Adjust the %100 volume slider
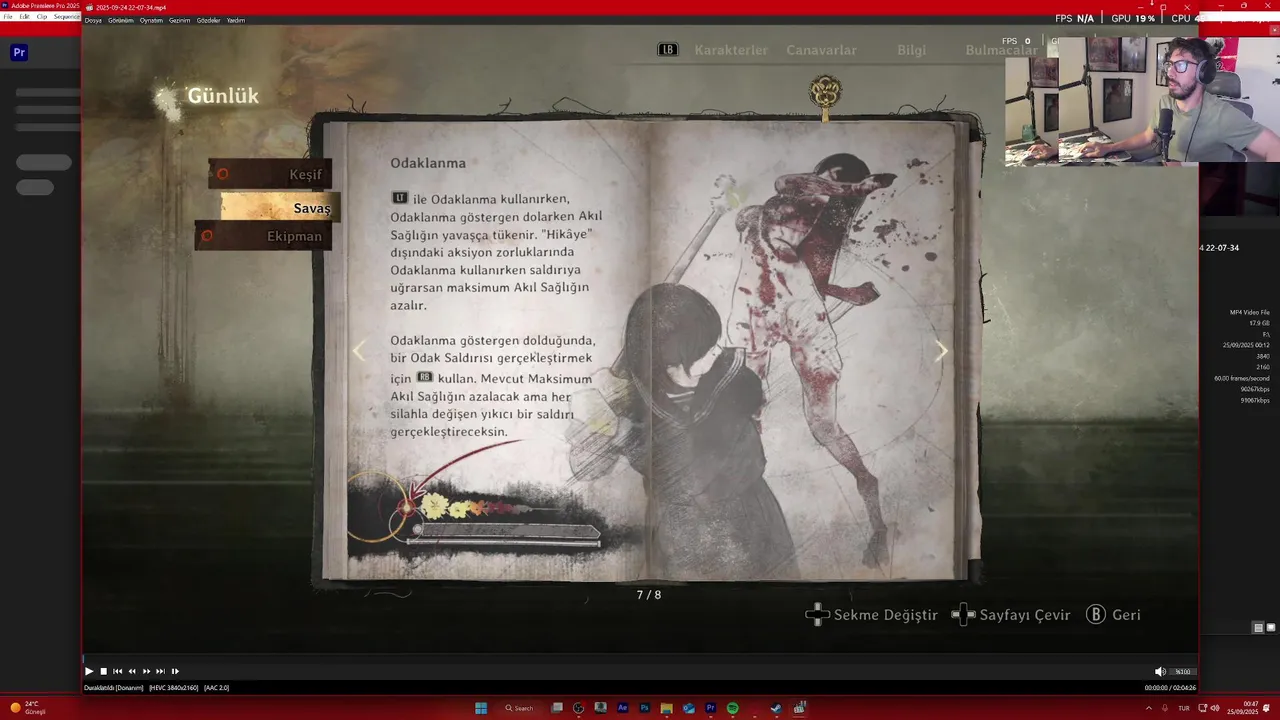 [x=1182, y=672]
